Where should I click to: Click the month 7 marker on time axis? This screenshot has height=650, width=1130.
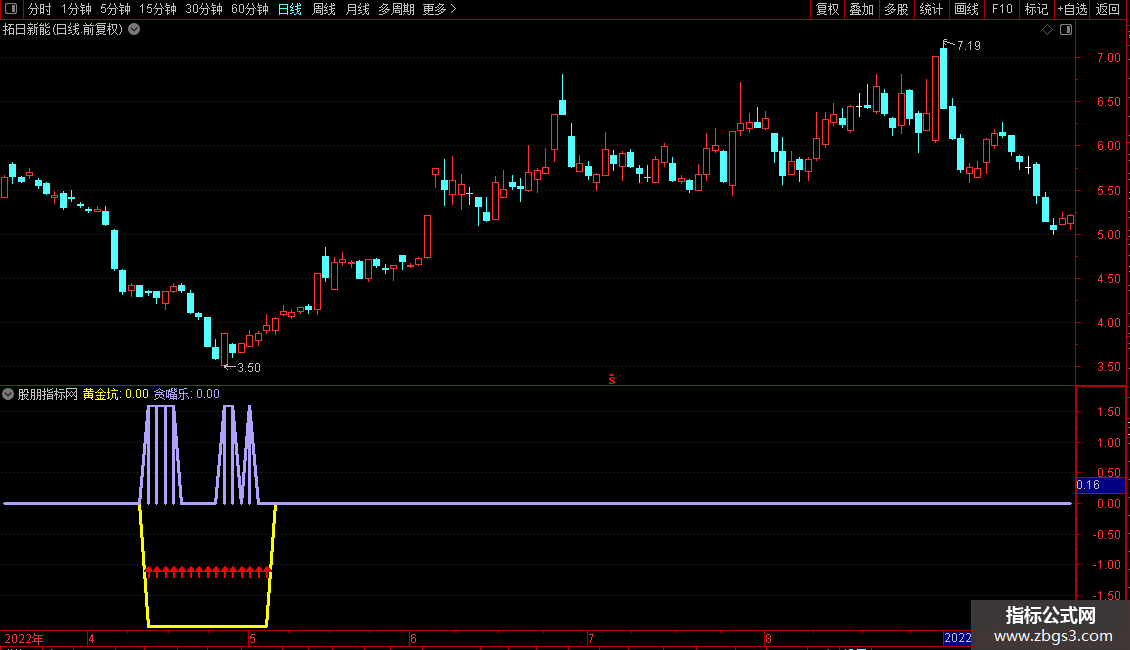[x=591, y=638]
